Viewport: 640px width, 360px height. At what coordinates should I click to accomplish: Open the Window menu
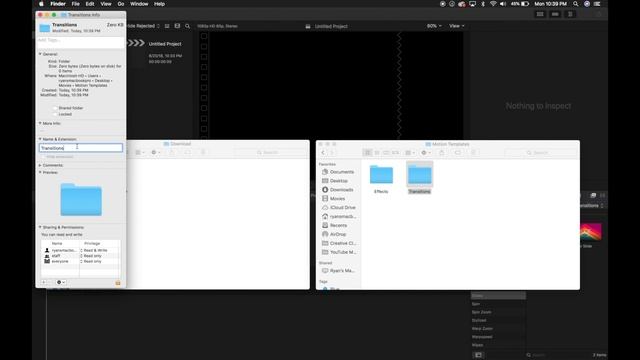point(139,4)
